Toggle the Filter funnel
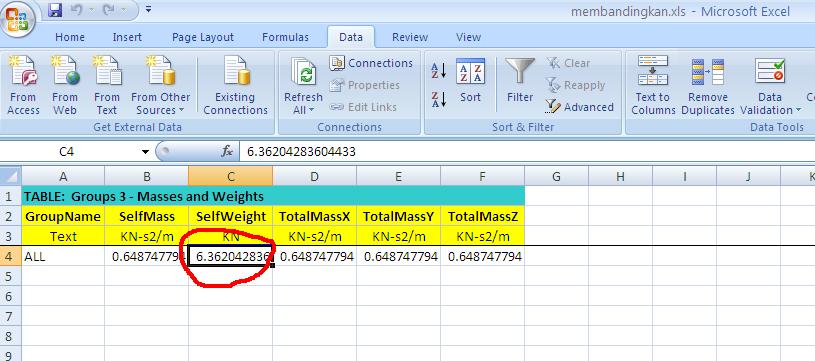815x361 pixels. (520, 81)
